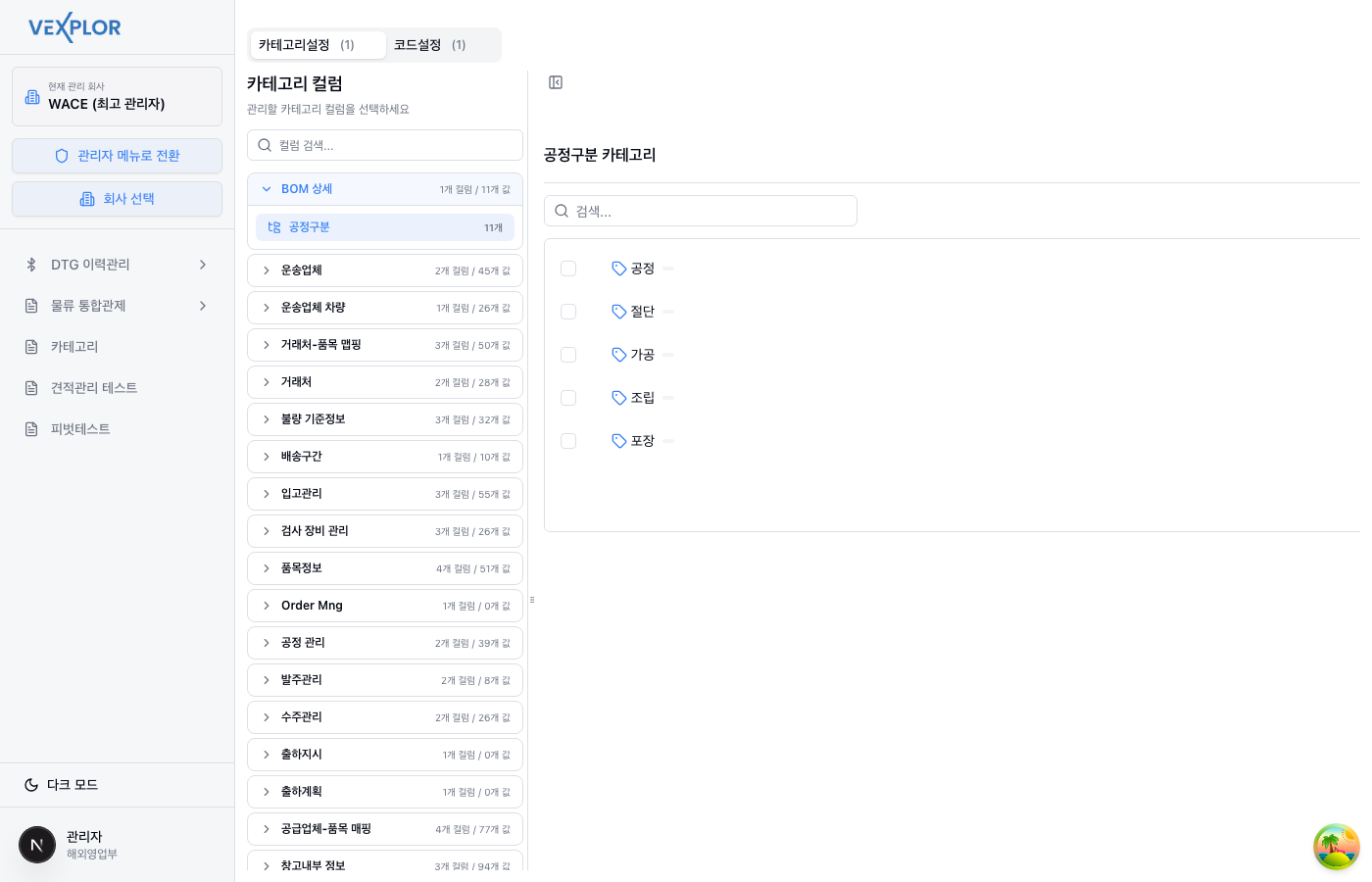Open 피벗테스트 page in sidebar
1372x882 pixels.
coord(80,429)
